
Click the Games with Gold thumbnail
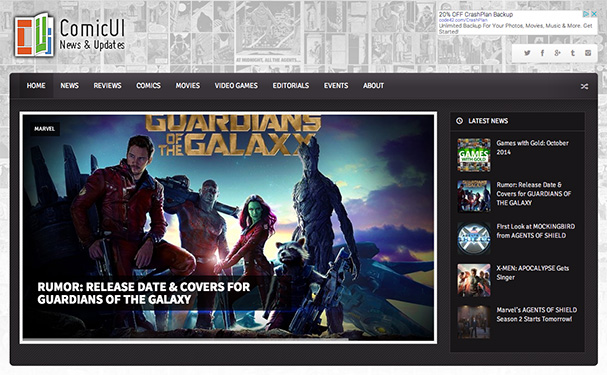pyautogui.click(x=474, y=155)
